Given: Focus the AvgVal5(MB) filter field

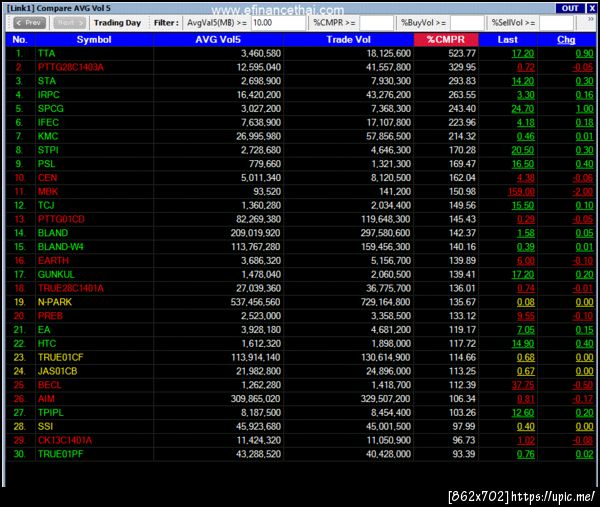Looking at the screenshot, I should (x=278, y=23).
